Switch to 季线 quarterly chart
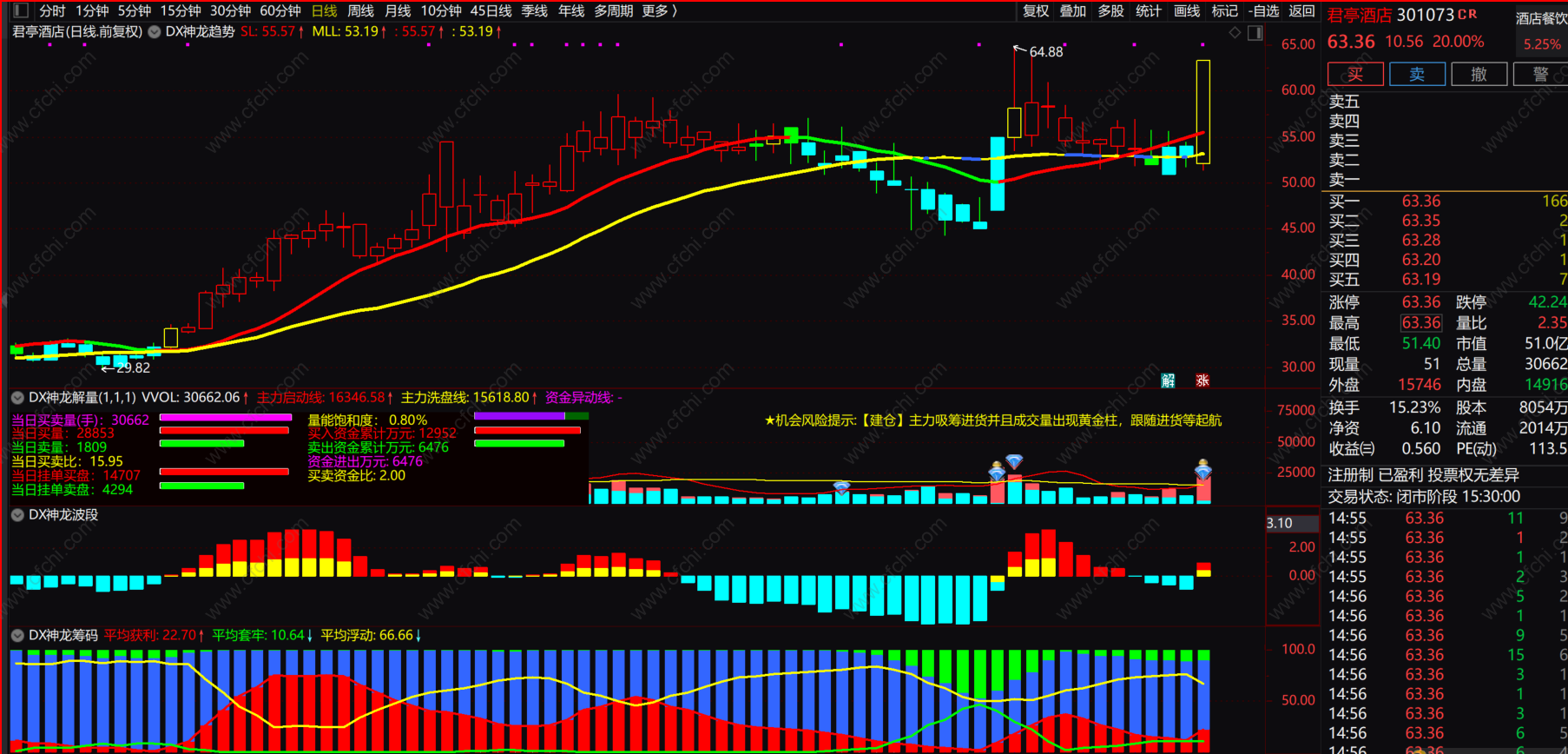Viewport: 1568px width, 754px height. (x=535, y=10)
